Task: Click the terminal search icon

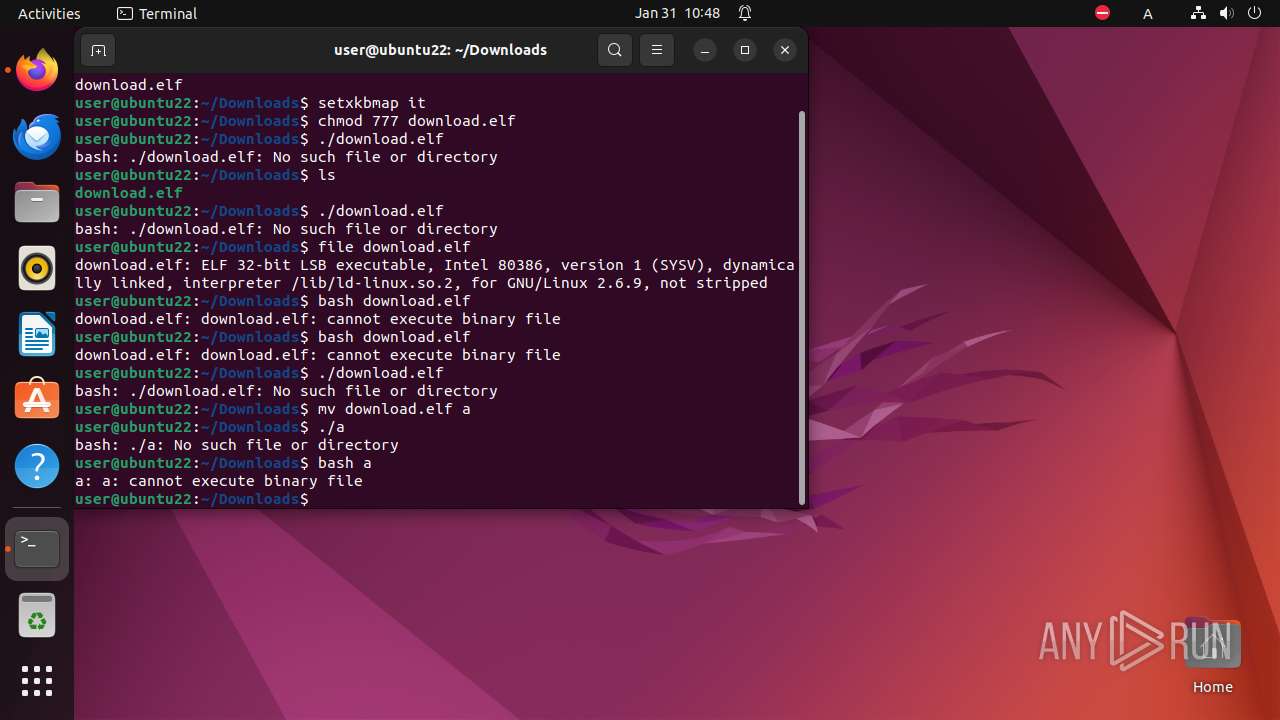Action: coord(615,50)
